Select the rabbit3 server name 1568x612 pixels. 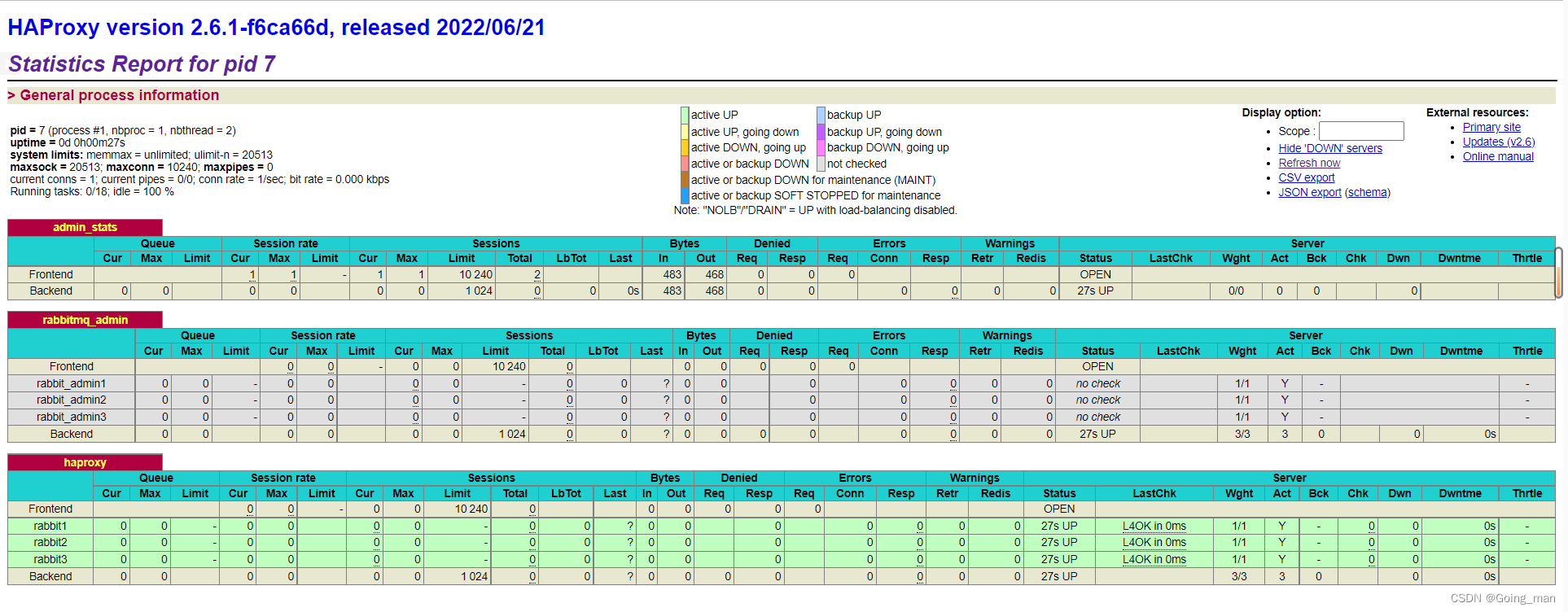(50, 559)
